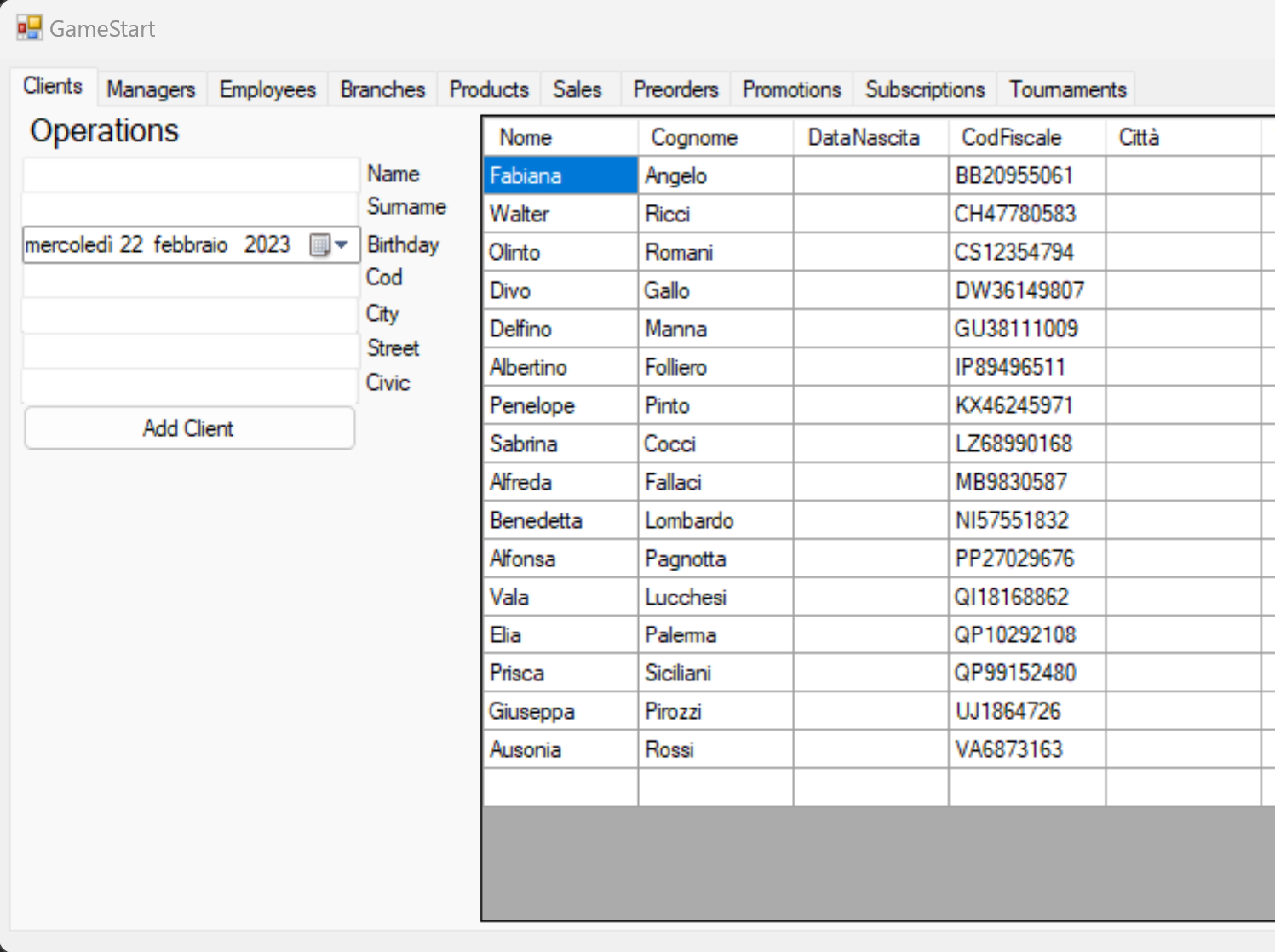Switch to the Managers tab
The width and height of the screenshot is (1275, 952).
[x=151, y=89]
